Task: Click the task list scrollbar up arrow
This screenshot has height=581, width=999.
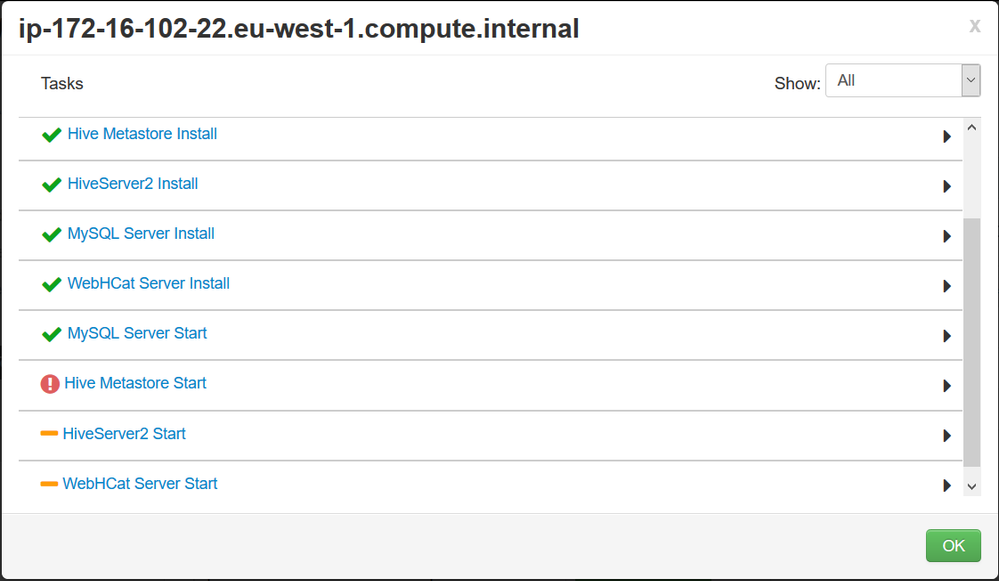Action: (x=972, y=128)
